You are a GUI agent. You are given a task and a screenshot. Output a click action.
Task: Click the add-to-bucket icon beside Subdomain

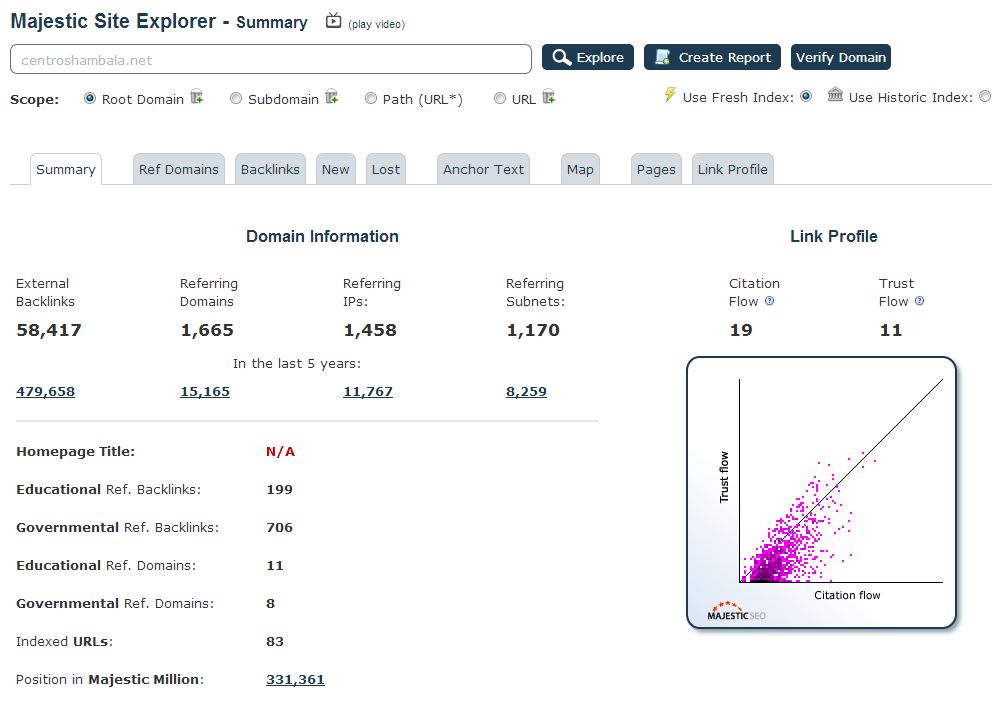[331, 97]
